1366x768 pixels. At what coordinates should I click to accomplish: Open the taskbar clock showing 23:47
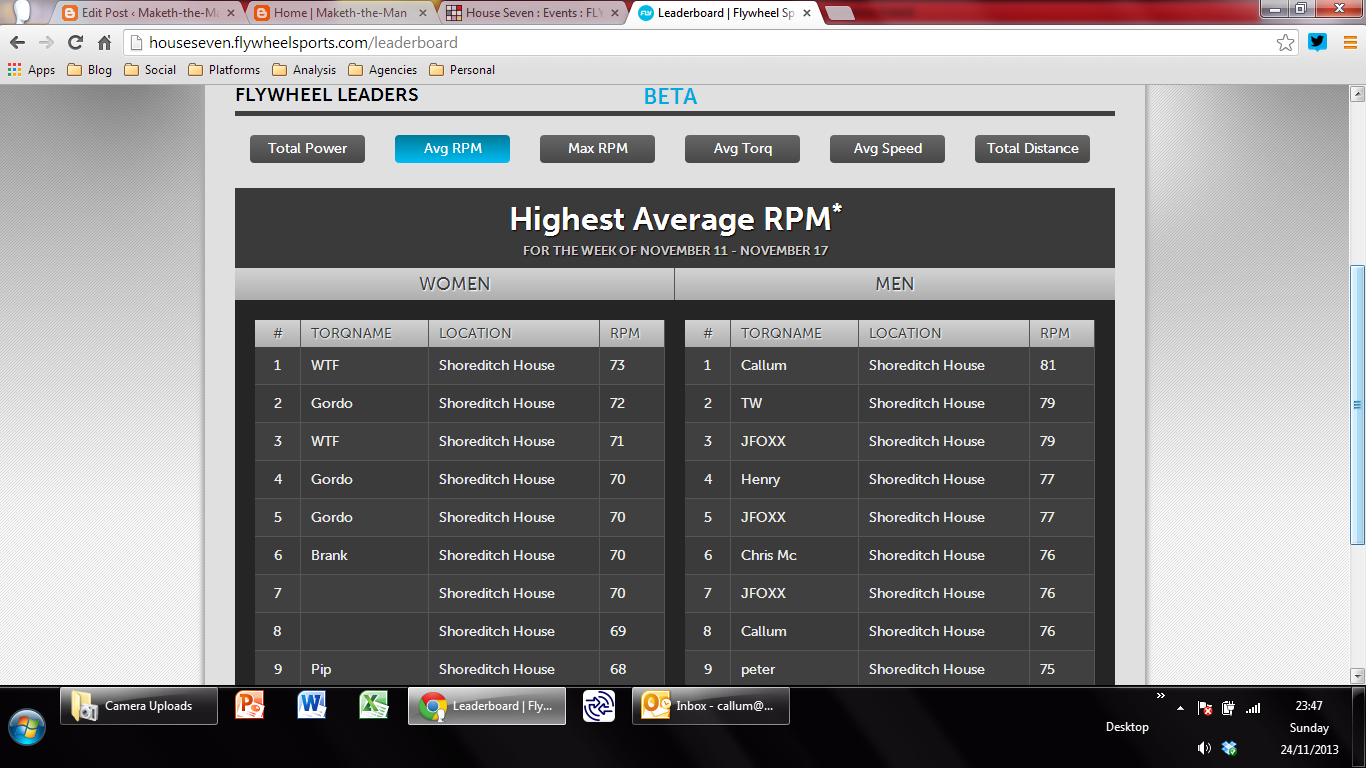click(1309, 727)
